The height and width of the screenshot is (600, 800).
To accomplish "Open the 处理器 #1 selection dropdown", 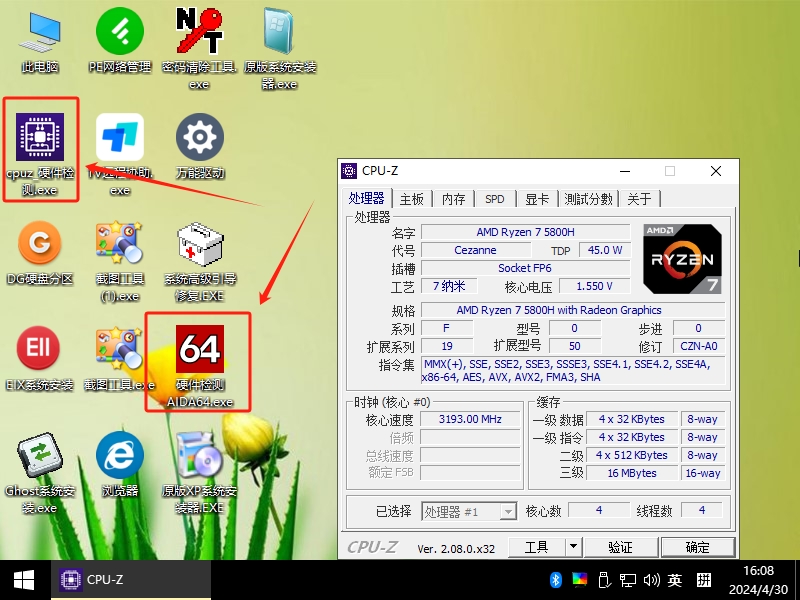I will 468,512.
